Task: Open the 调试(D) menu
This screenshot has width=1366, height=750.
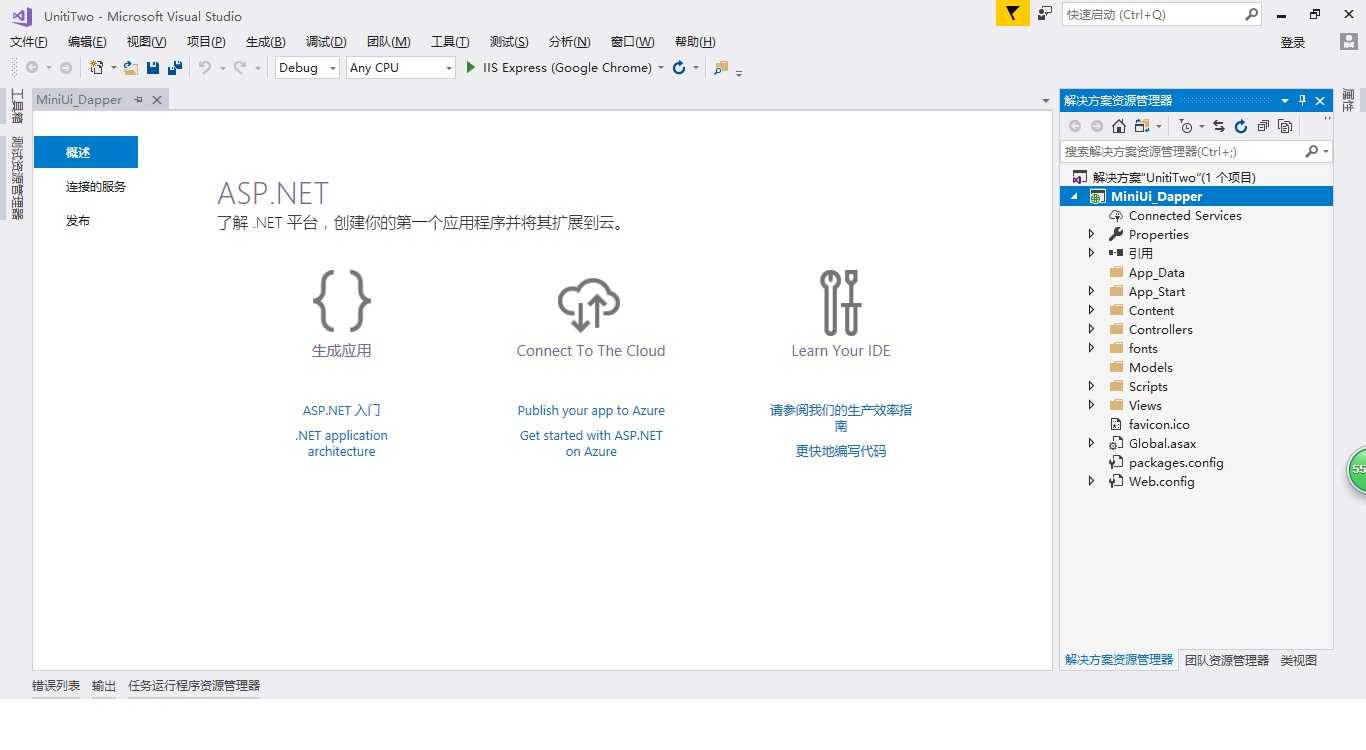Action: tap(326, 42)
